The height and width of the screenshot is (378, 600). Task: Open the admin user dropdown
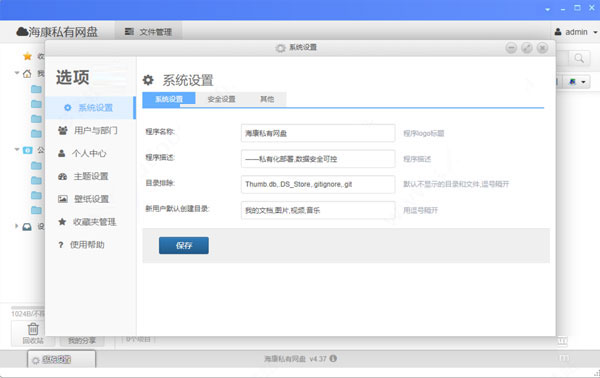576,32
